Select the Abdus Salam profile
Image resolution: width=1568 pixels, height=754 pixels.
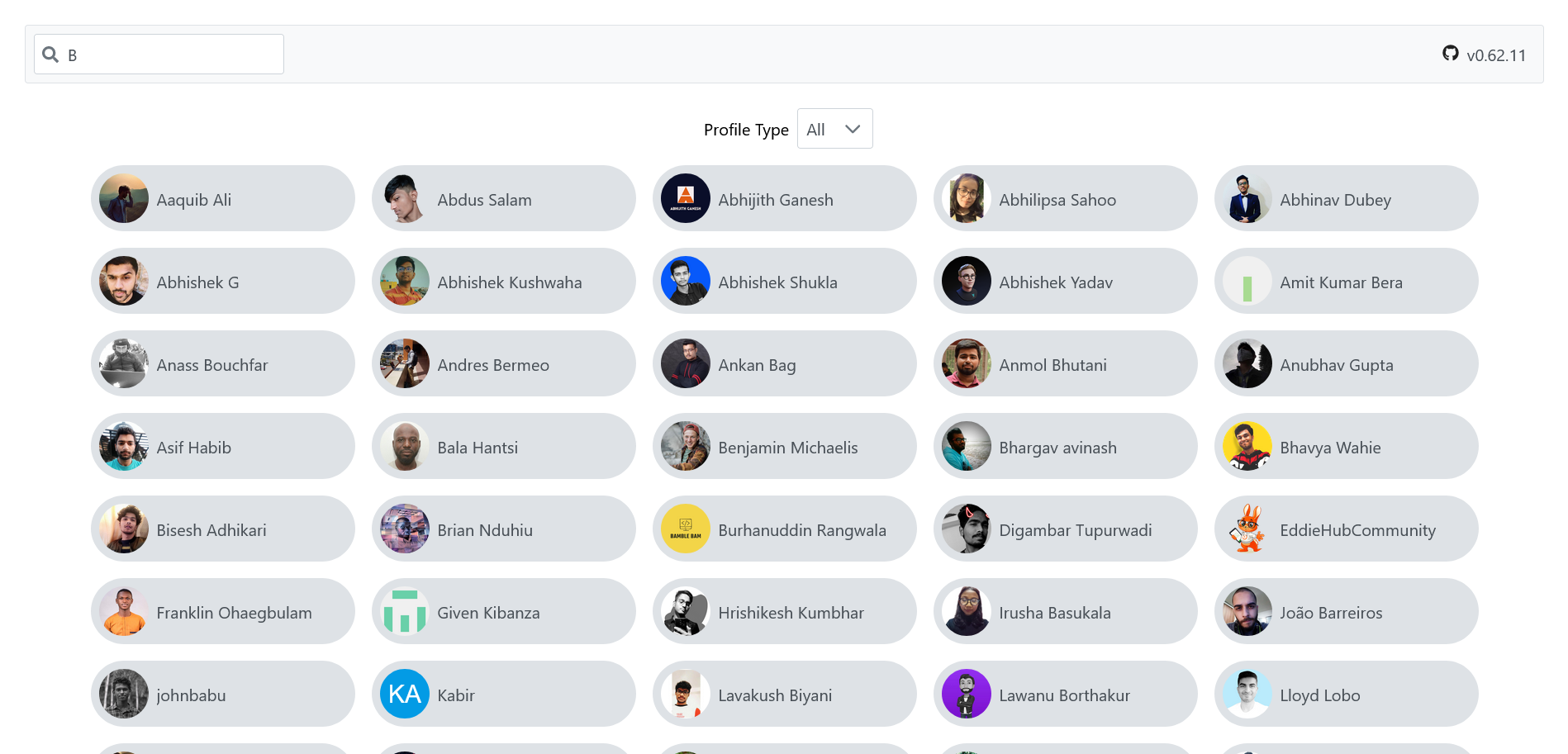click(x=503, y=198)
